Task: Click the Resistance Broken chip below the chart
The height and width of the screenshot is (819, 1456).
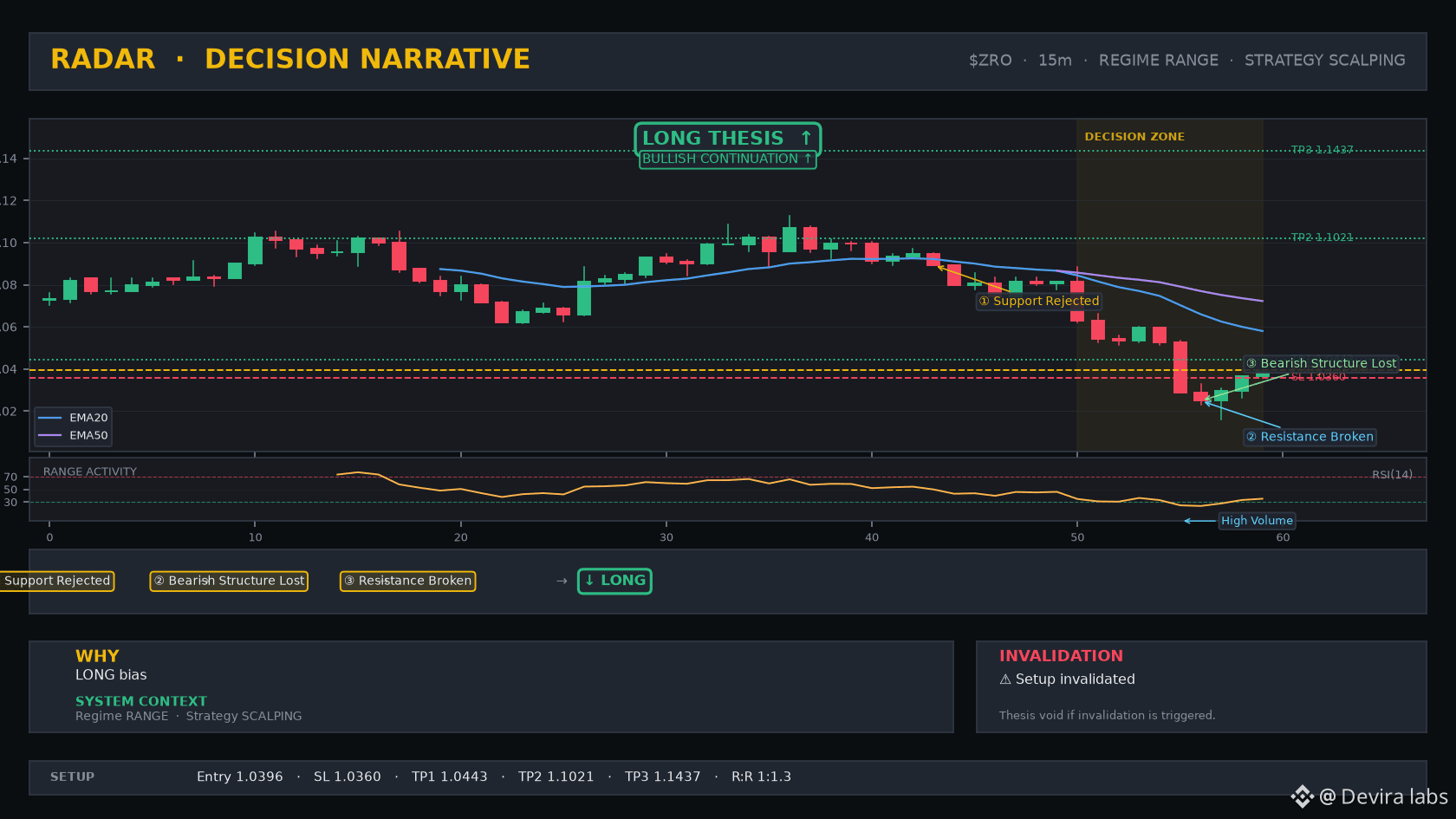Action: (407, 581)
